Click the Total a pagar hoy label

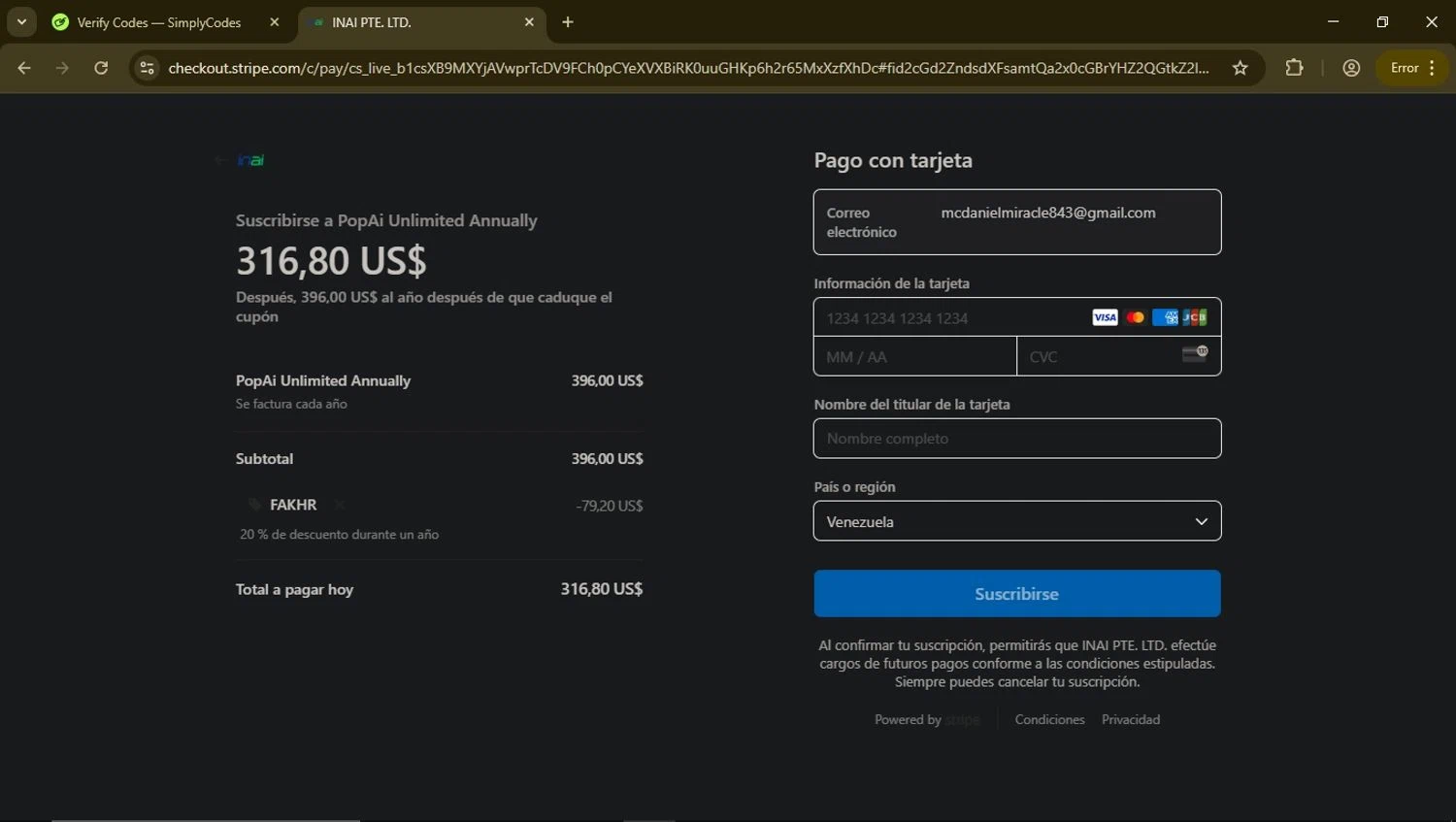tap(294, 589)
